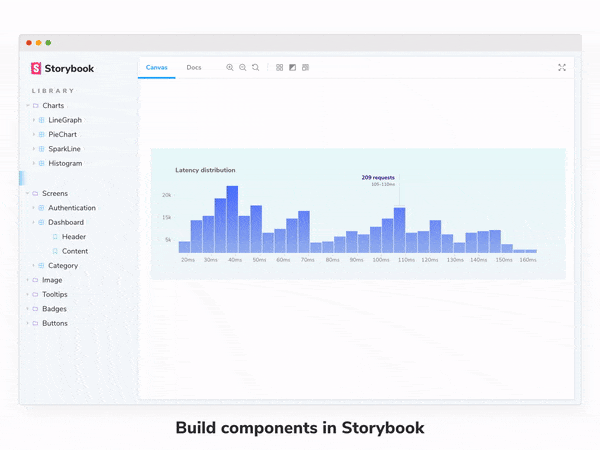Select the Badges folder label
Viewport: 600px width, 450px height.
coord(54,309)
